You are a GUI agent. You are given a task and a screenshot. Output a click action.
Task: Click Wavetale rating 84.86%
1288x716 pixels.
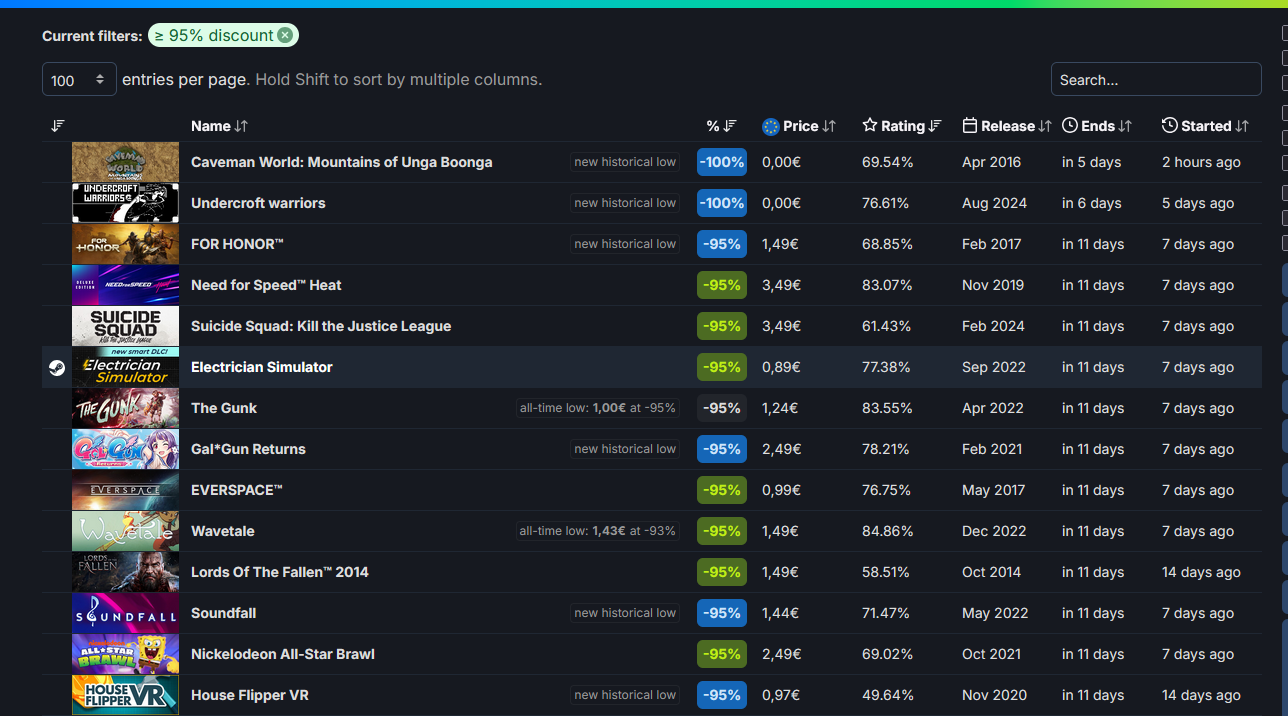click(887, 531)
